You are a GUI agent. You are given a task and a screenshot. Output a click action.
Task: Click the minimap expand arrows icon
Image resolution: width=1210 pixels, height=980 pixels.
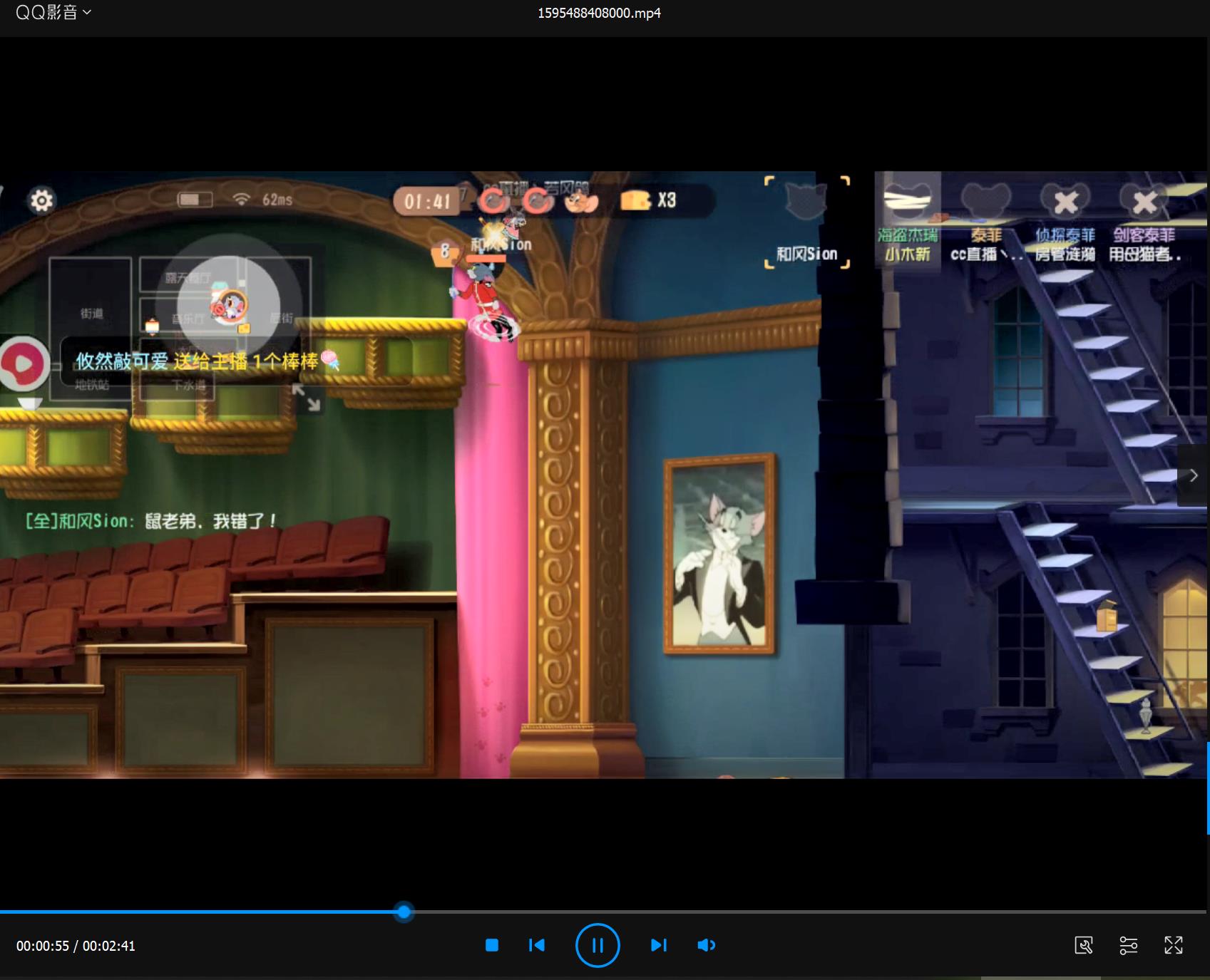pos(306,398)
